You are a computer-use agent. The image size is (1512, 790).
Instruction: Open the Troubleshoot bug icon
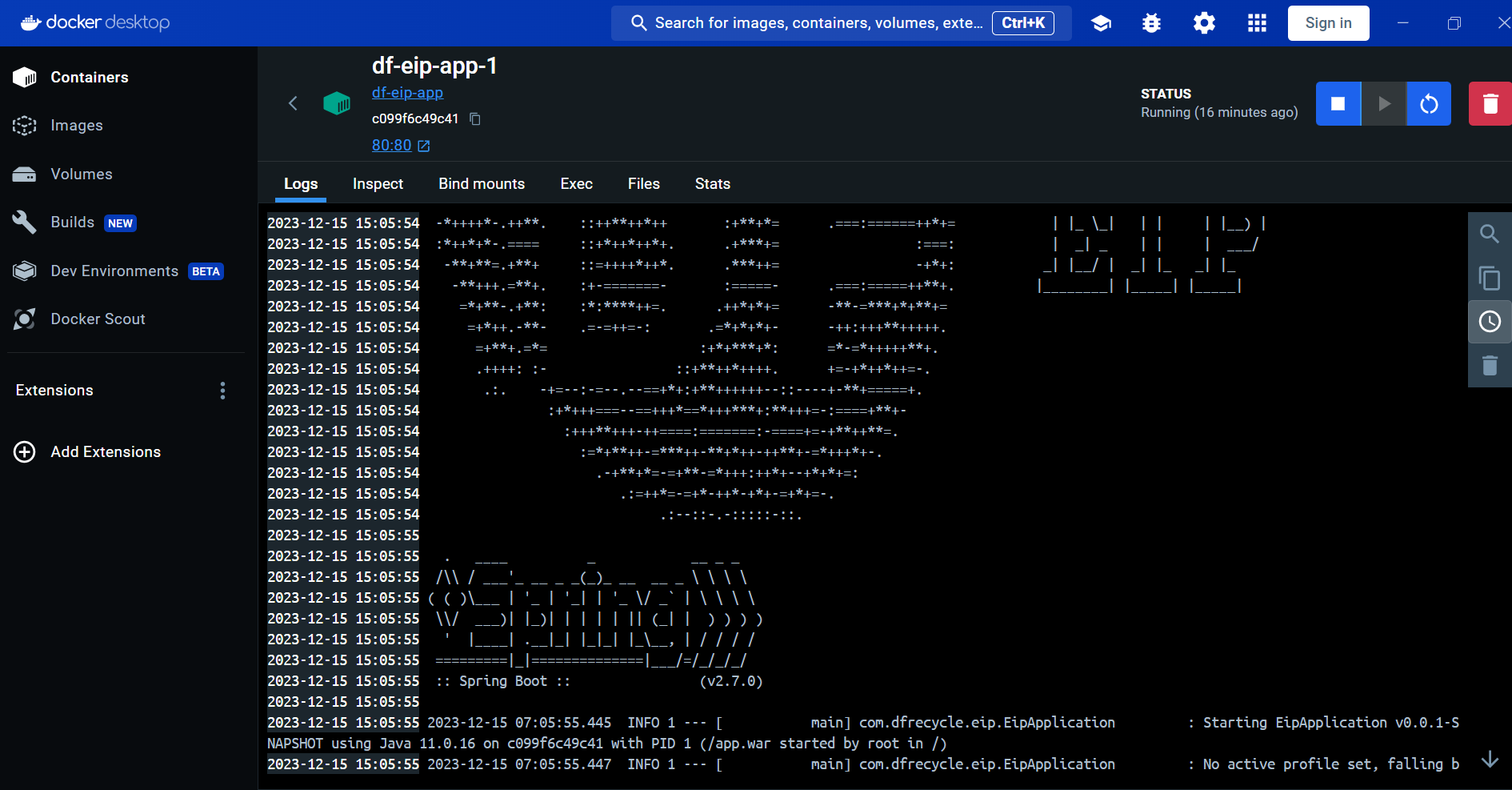1151,23
